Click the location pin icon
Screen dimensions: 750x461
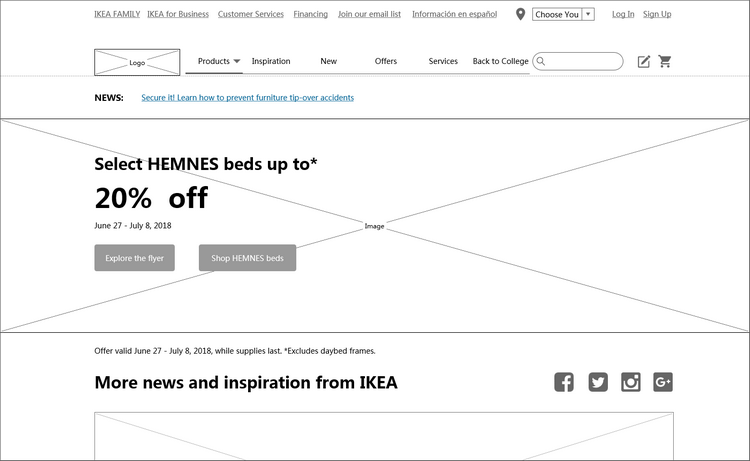click(520, 14)
